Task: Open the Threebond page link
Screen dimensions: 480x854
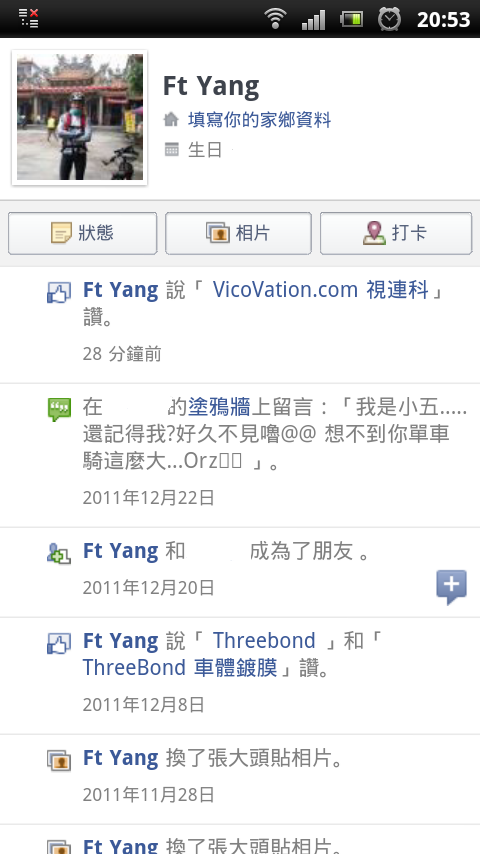Action: (264, 640)
